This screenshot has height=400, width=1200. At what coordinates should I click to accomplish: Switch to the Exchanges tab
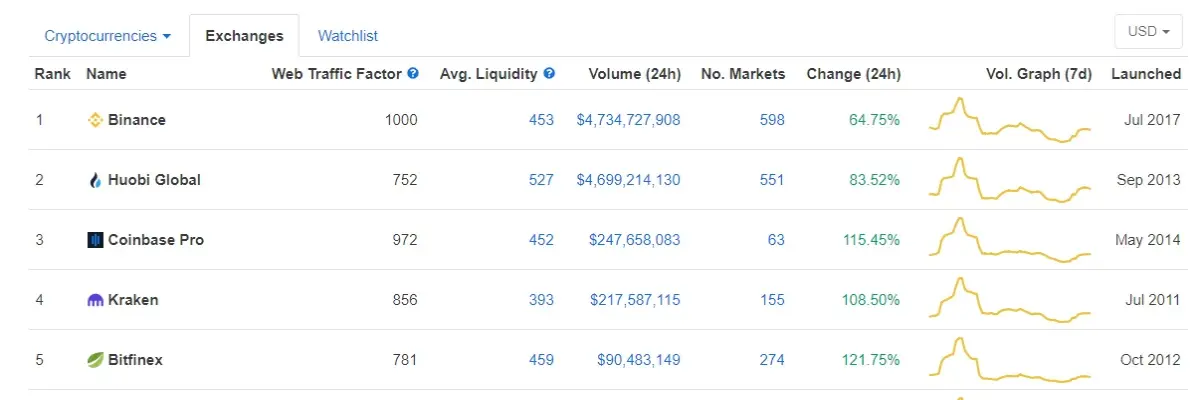pos(244,36)
